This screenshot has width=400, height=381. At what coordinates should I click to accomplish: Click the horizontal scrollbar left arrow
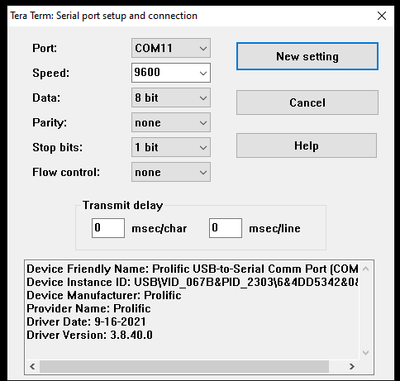(x=32, y=366)
